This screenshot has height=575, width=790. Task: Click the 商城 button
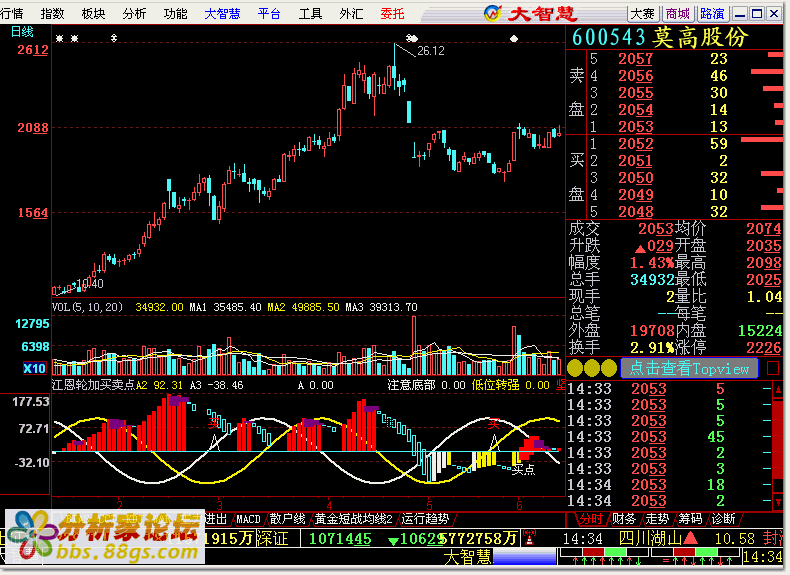click(x=678, y=14)
